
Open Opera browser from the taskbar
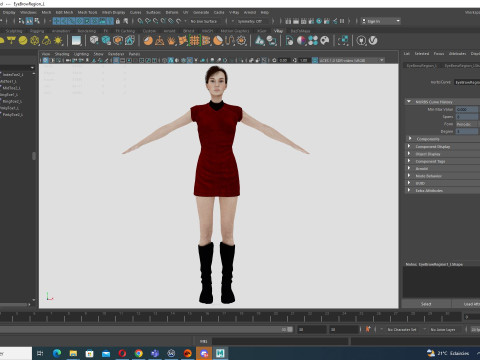[x=122, y=353]
